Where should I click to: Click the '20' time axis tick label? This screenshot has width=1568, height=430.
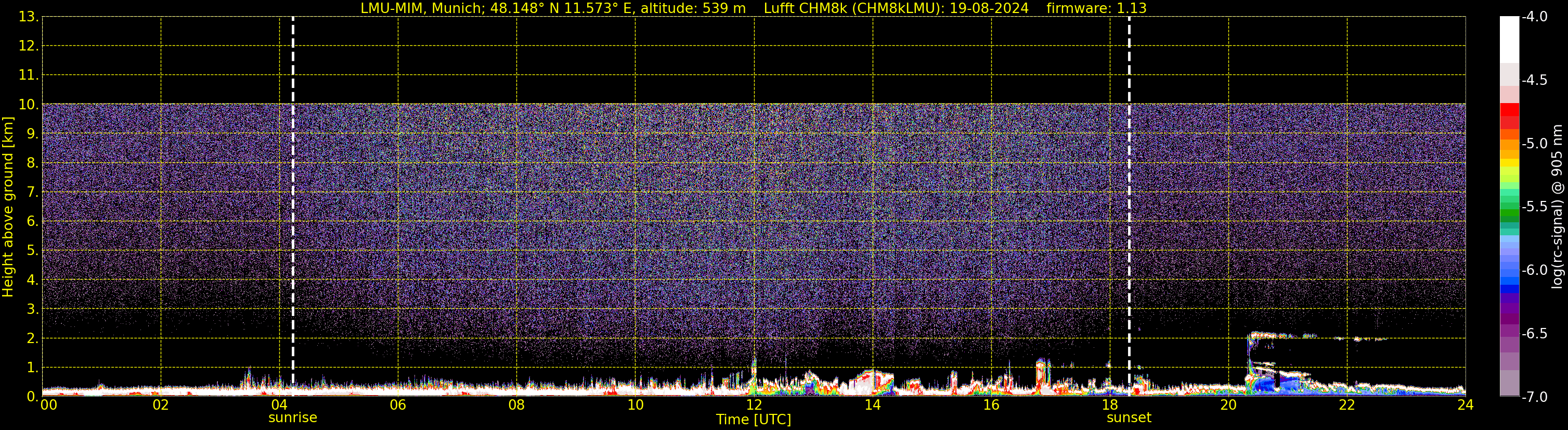[x=1228, y=405]
